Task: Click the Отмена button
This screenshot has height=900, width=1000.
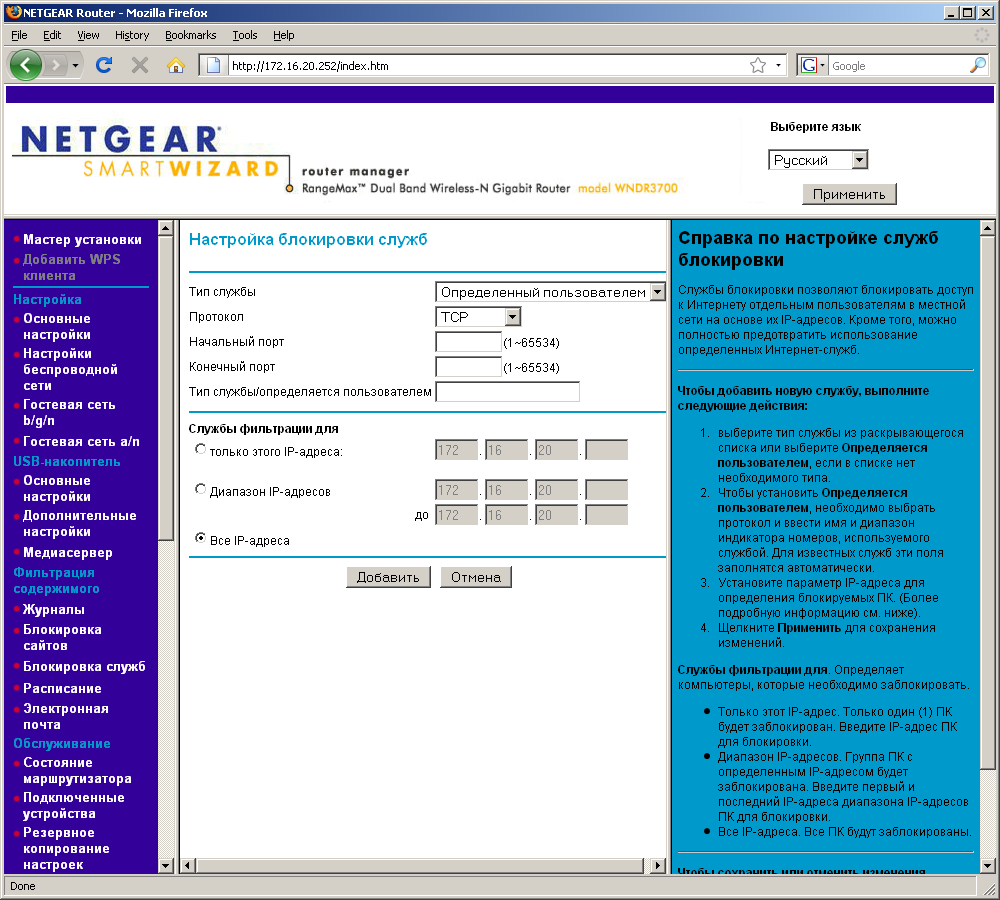Action: point(476,577)
